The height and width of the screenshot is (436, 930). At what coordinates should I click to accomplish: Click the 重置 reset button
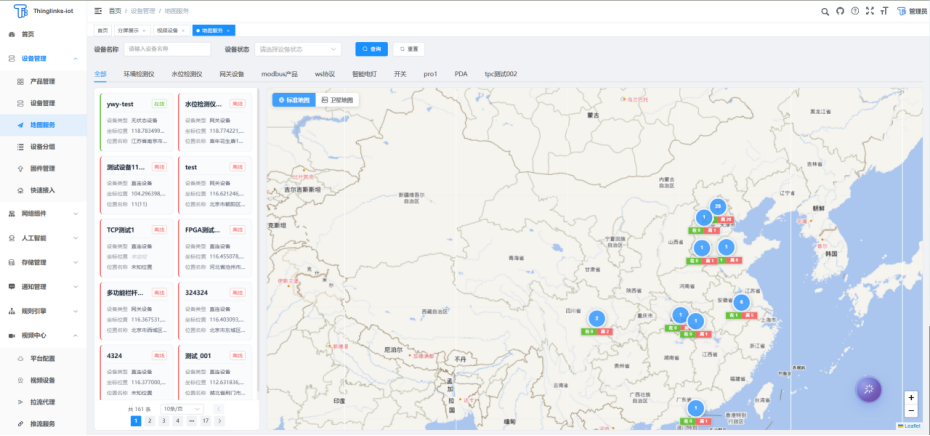pos(409,49)
